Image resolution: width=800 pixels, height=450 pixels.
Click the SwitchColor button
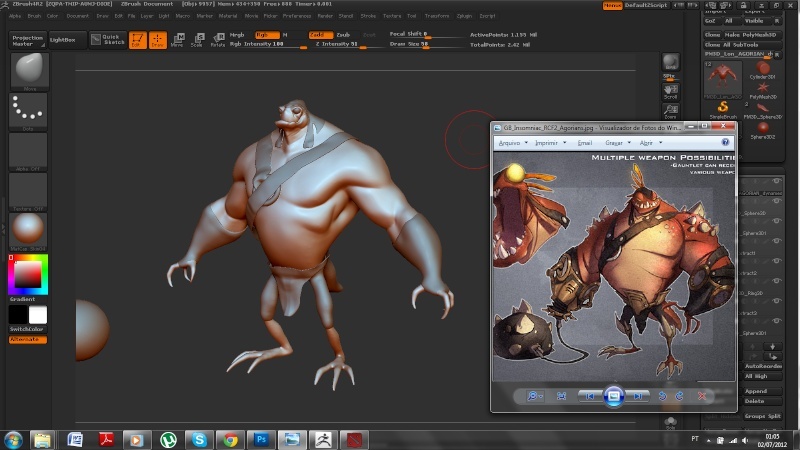tap(28, 329)
